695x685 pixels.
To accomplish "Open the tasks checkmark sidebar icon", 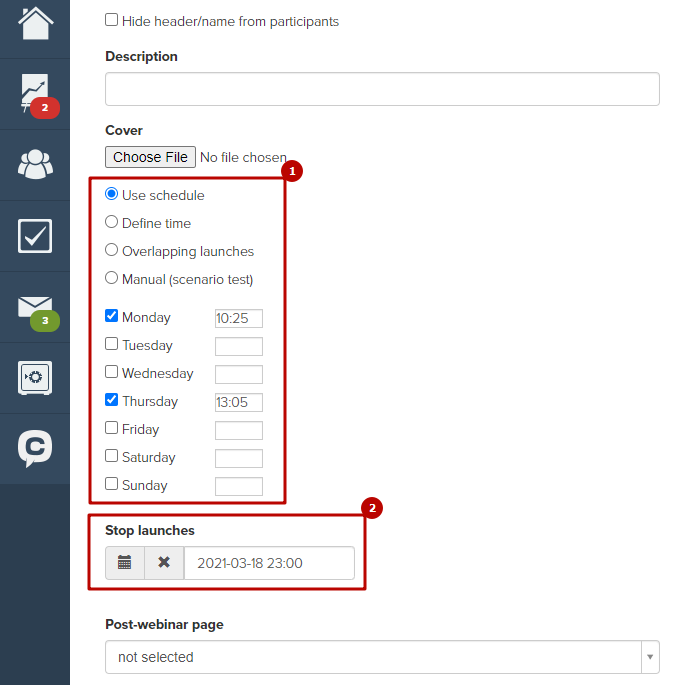I will coord(35,236).
